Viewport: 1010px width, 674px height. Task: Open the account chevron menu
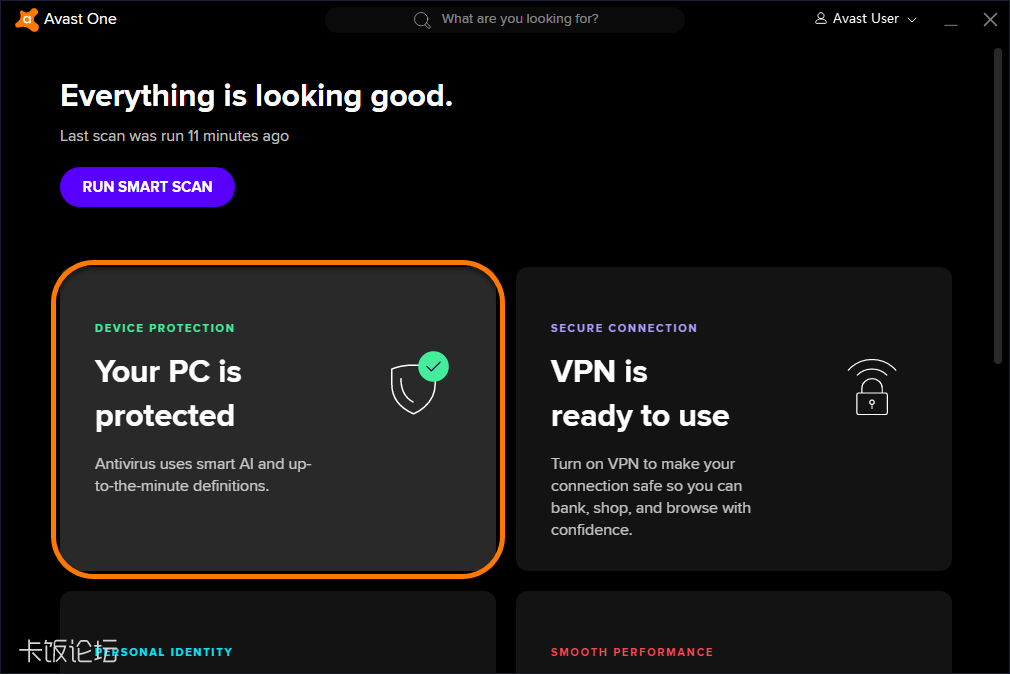pyautogui.click(x=913, y=19)
